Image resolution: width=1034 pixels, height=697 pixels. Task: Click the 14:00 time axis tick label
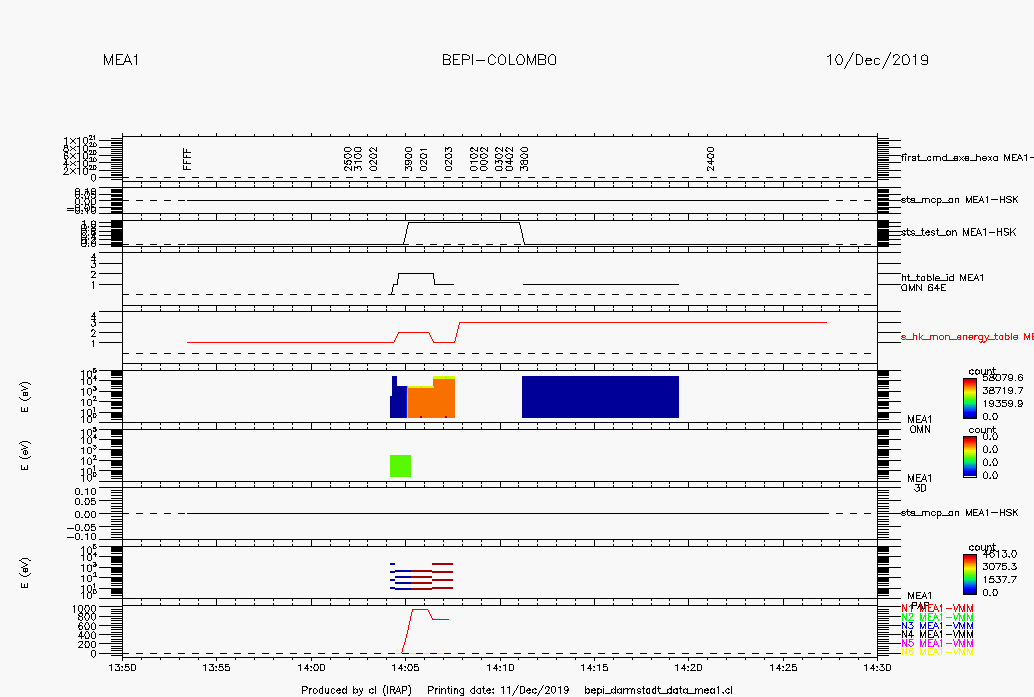pyautogui.click(x=311, y=667)
